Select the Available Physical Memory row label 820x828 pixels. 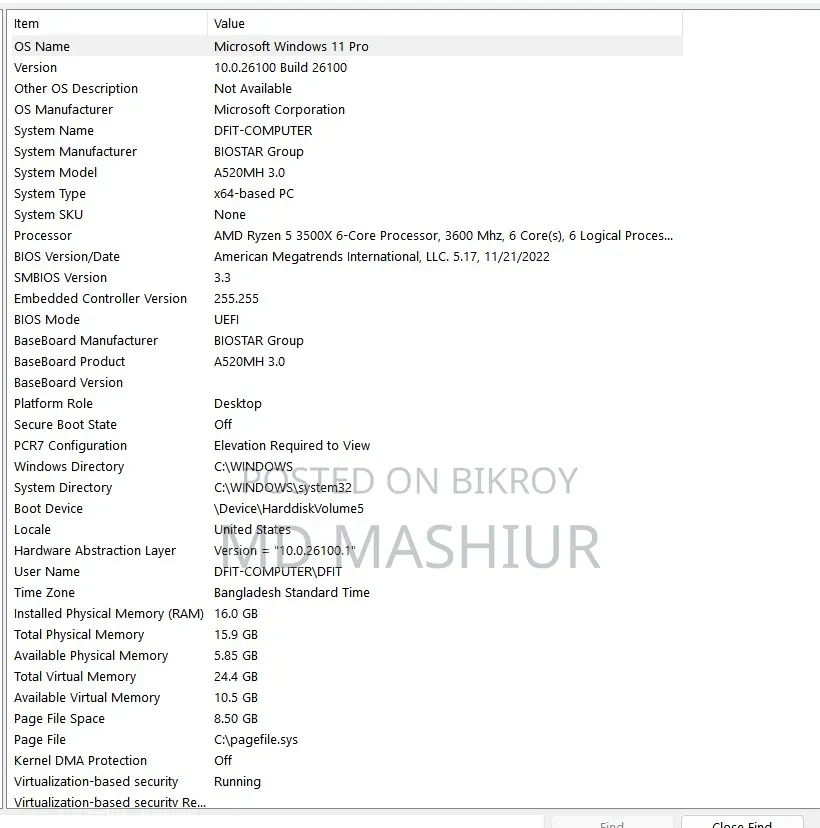point(91,656)
